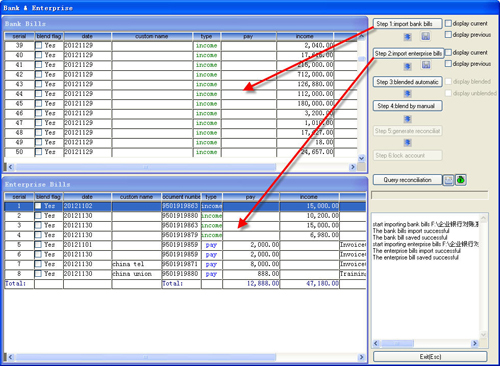This screenshot has height=366, width=500.
Task: Check blend flag for bank bill serial 44
Action: pyautogui.click(x=39, y=94)
